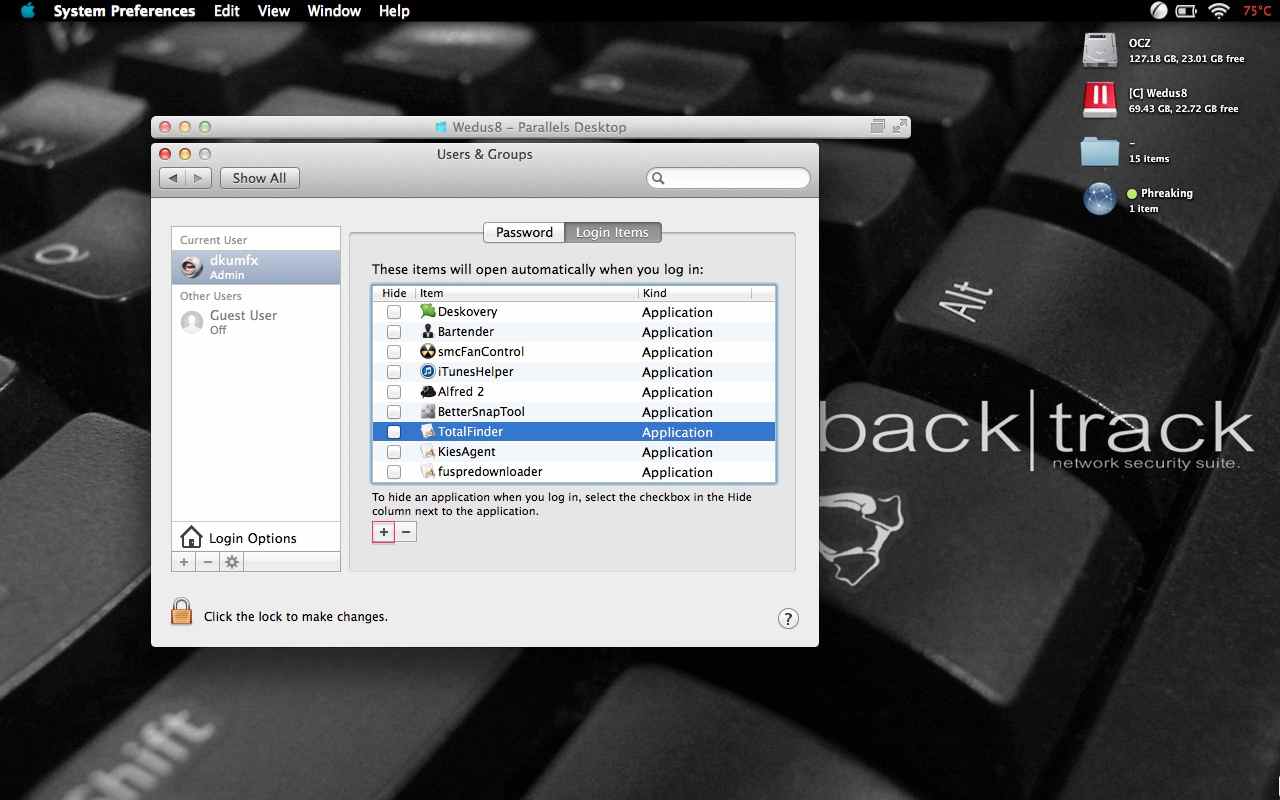
Task: Click the Guest User avatar icon
Action: point(191,322)
